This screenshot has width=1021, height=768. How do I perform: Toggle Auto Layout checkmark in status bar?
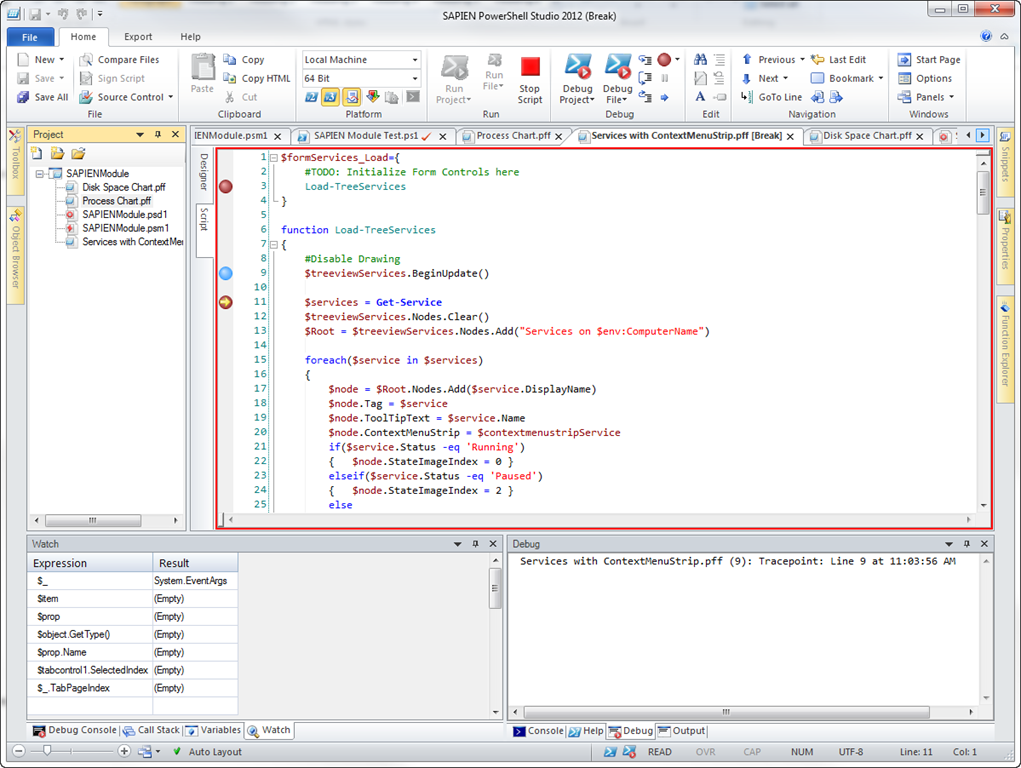pyautogui.click(x=177, y=751)
